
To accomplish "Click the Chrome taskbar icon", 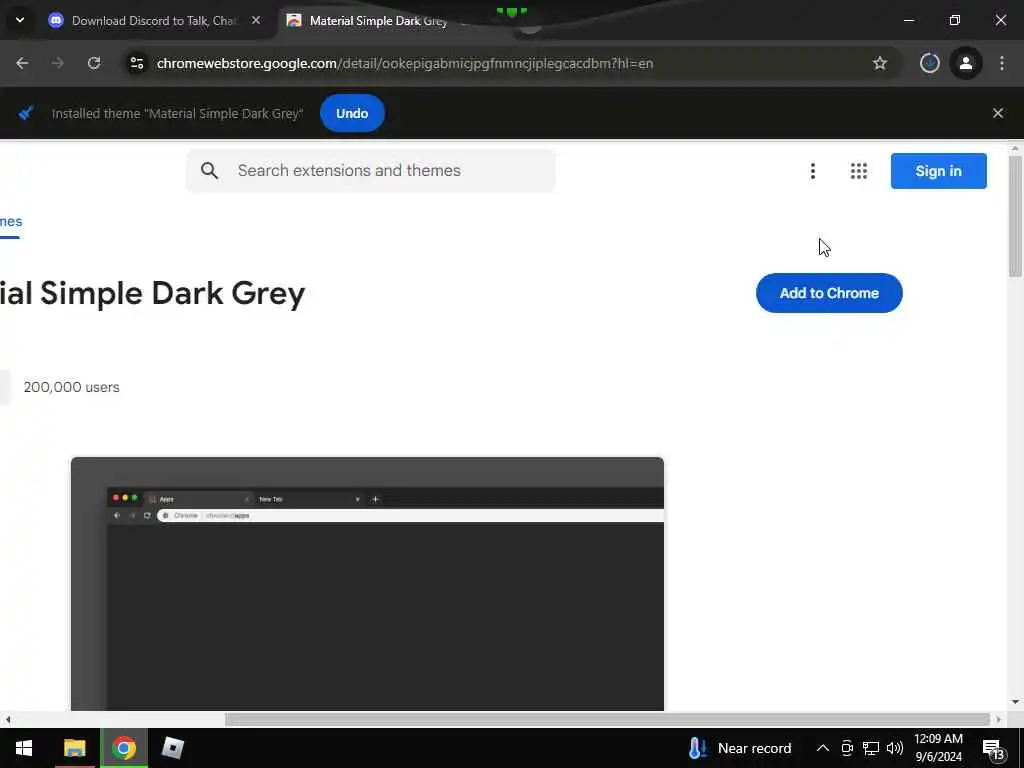I will coord(124,748).
